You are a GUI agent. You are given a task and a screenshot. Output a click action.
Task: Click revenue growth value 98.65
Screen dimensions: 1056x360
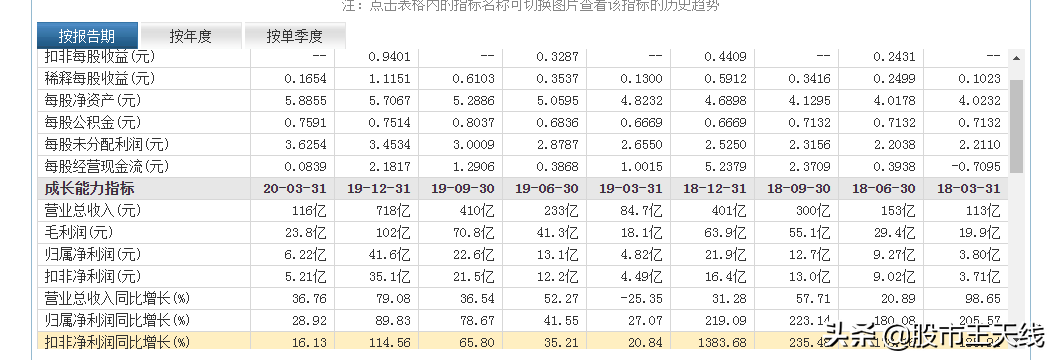pos(984,298)
